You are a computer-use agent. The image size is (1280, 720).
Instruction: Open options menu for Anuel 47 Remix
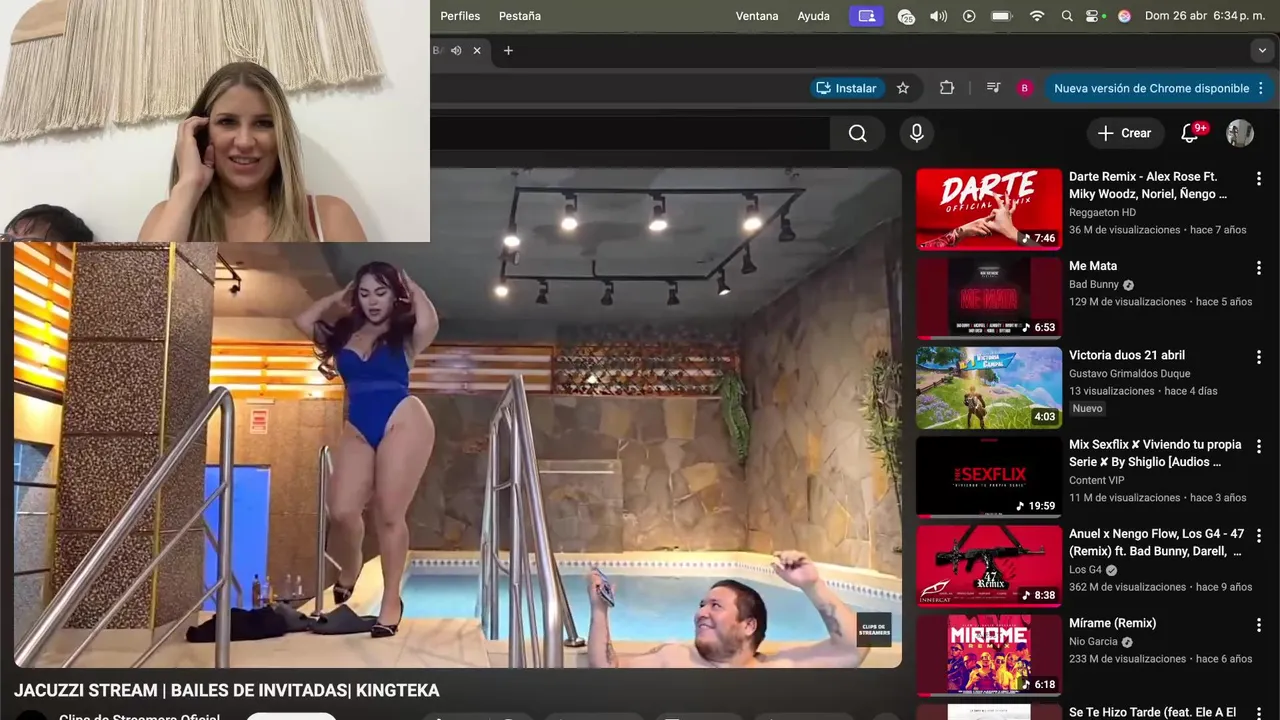[1259, 535]
